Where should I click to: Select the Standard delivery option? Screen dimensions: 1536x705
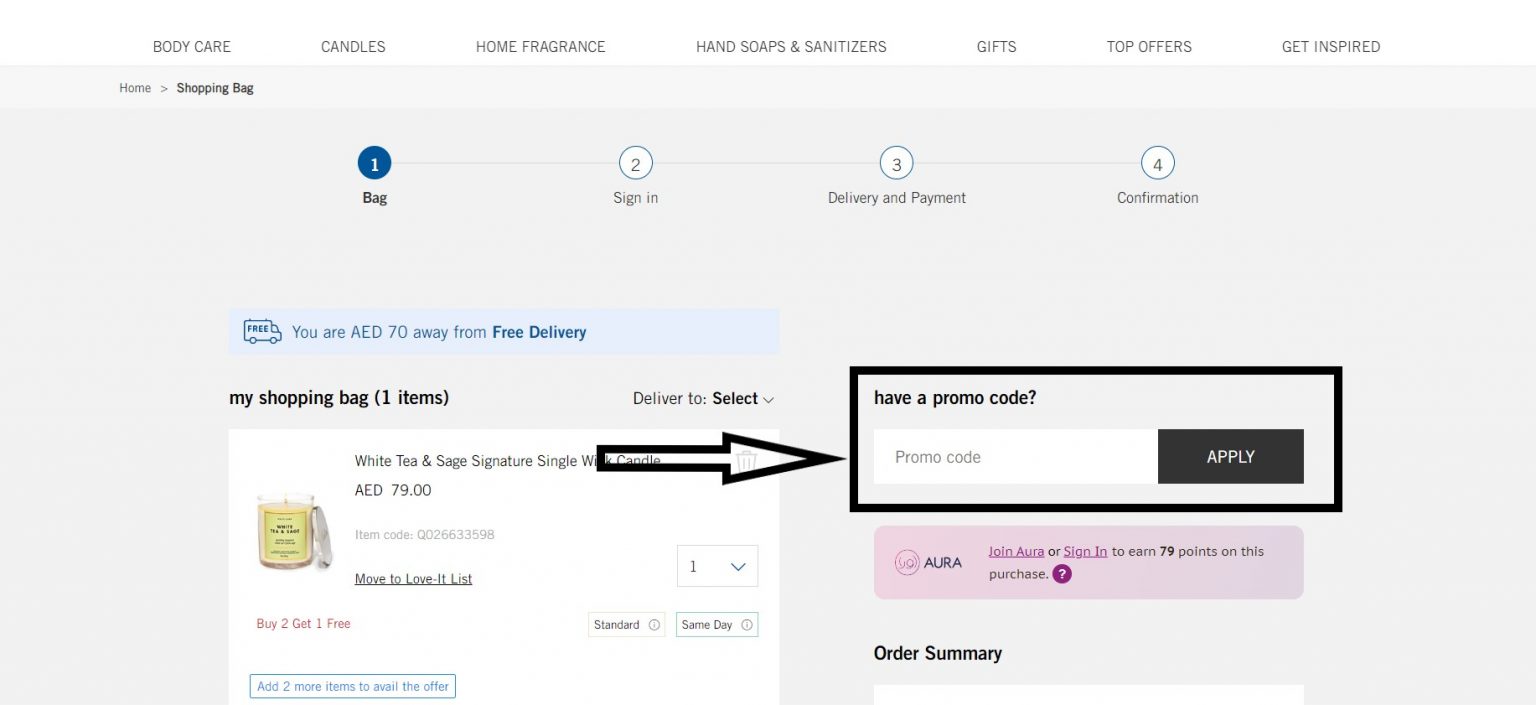coord(619,624)
